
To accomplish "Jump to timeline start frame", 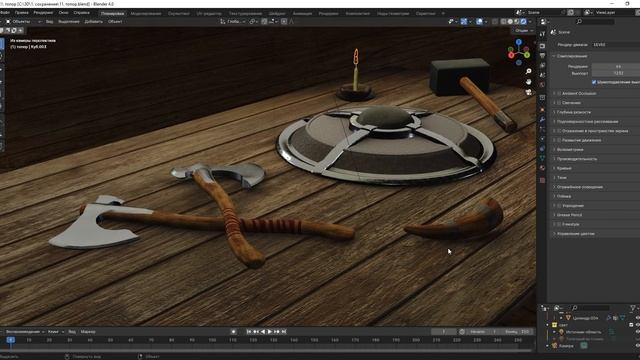I will [249, 332].
